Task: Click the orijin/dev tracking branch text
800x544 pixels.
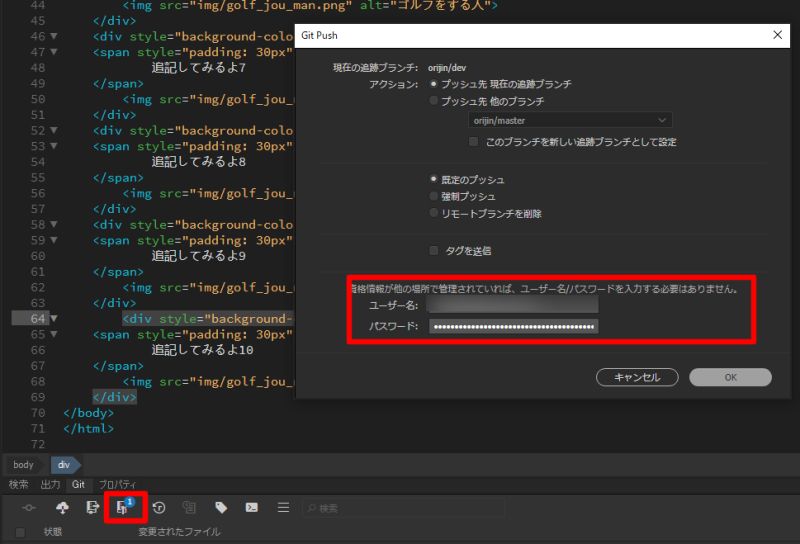Action: 447,68
